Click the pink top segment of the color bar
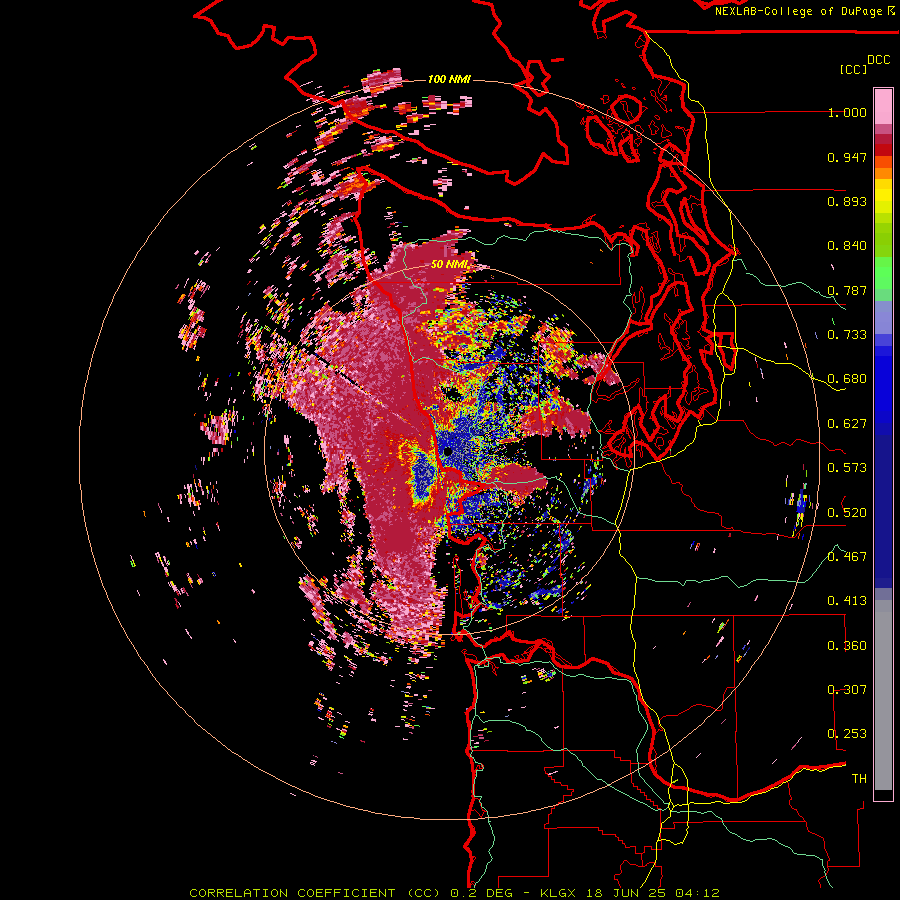Screen dimensions: 900x900 pyautogui.click(x=883, y=106)
